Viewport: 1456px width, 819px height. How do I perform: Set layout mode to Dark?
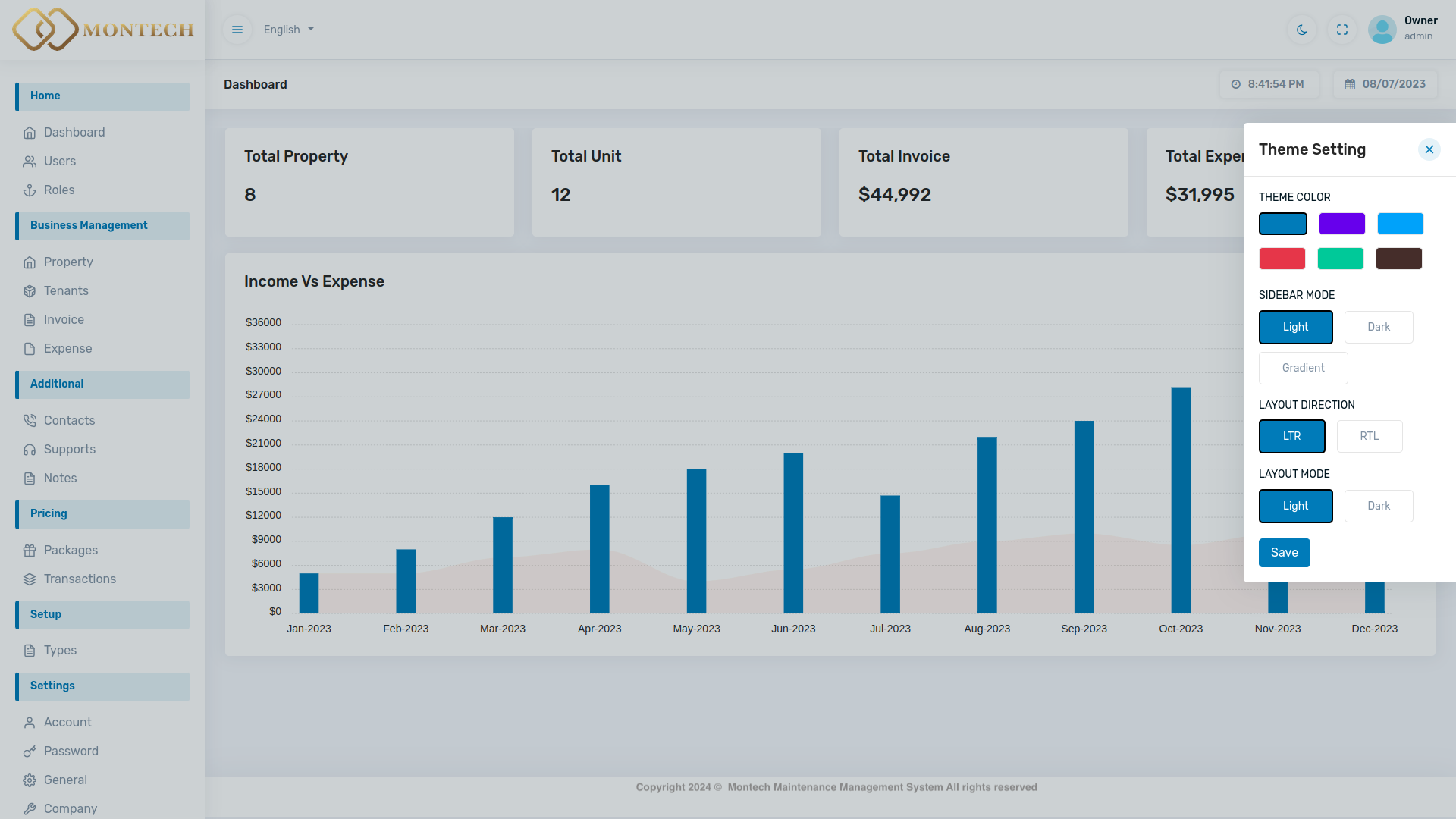[1378, 506]
